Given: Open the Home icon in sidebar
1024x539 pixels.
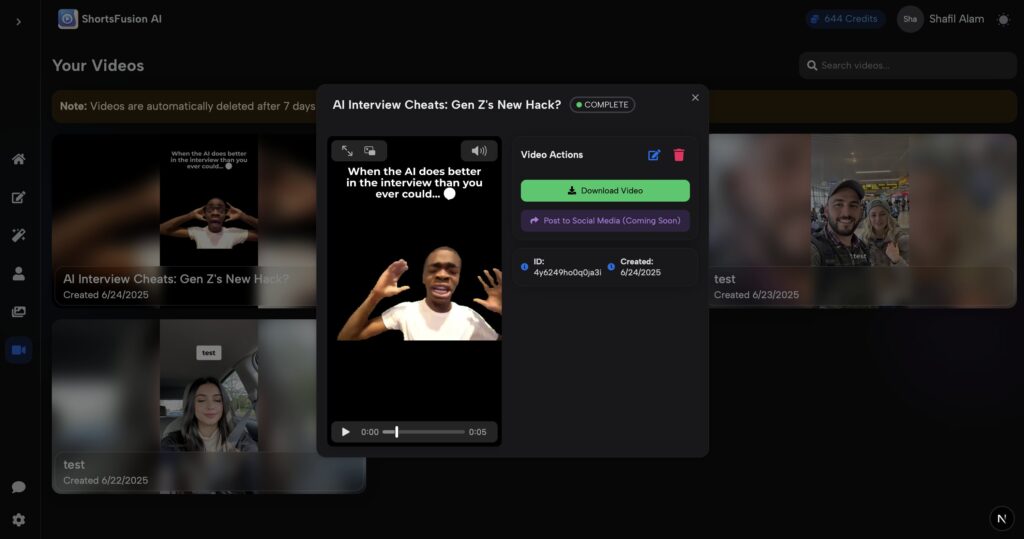Looking at the screenshot, I should point(18,159).
